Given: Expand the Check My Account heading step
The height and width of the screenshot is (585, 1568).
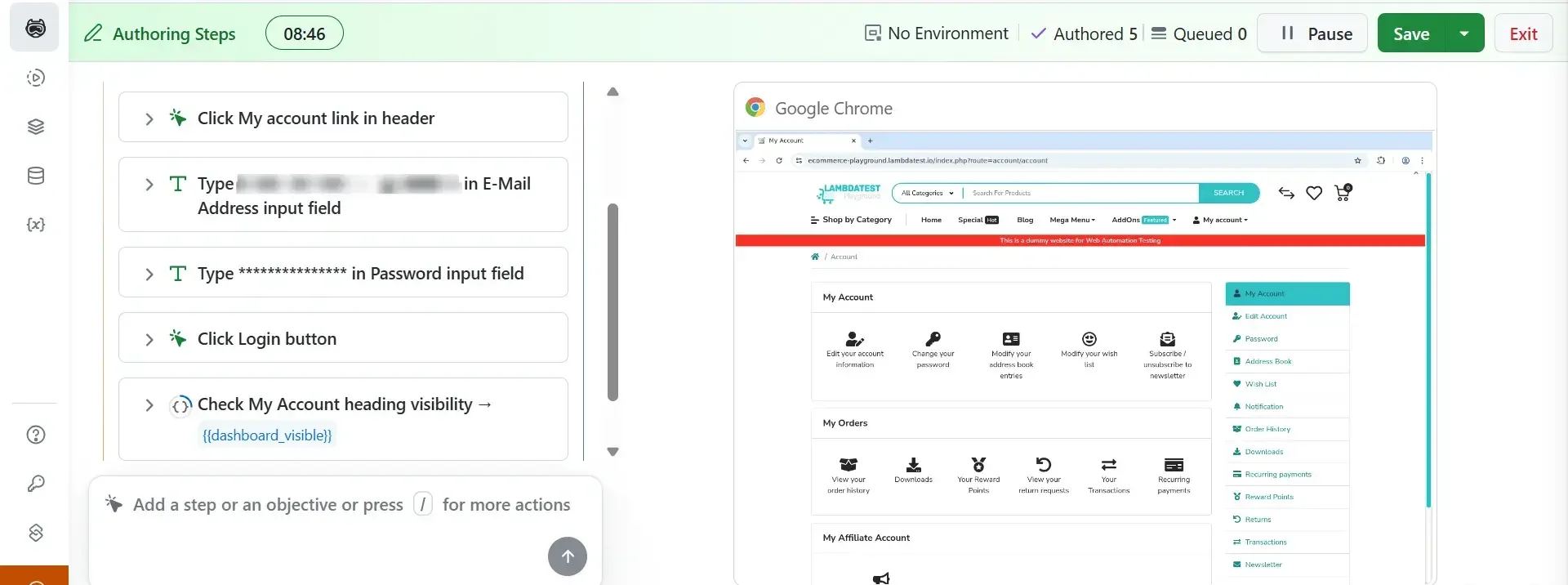Looking at the screenshot, I should pos(149,404).
